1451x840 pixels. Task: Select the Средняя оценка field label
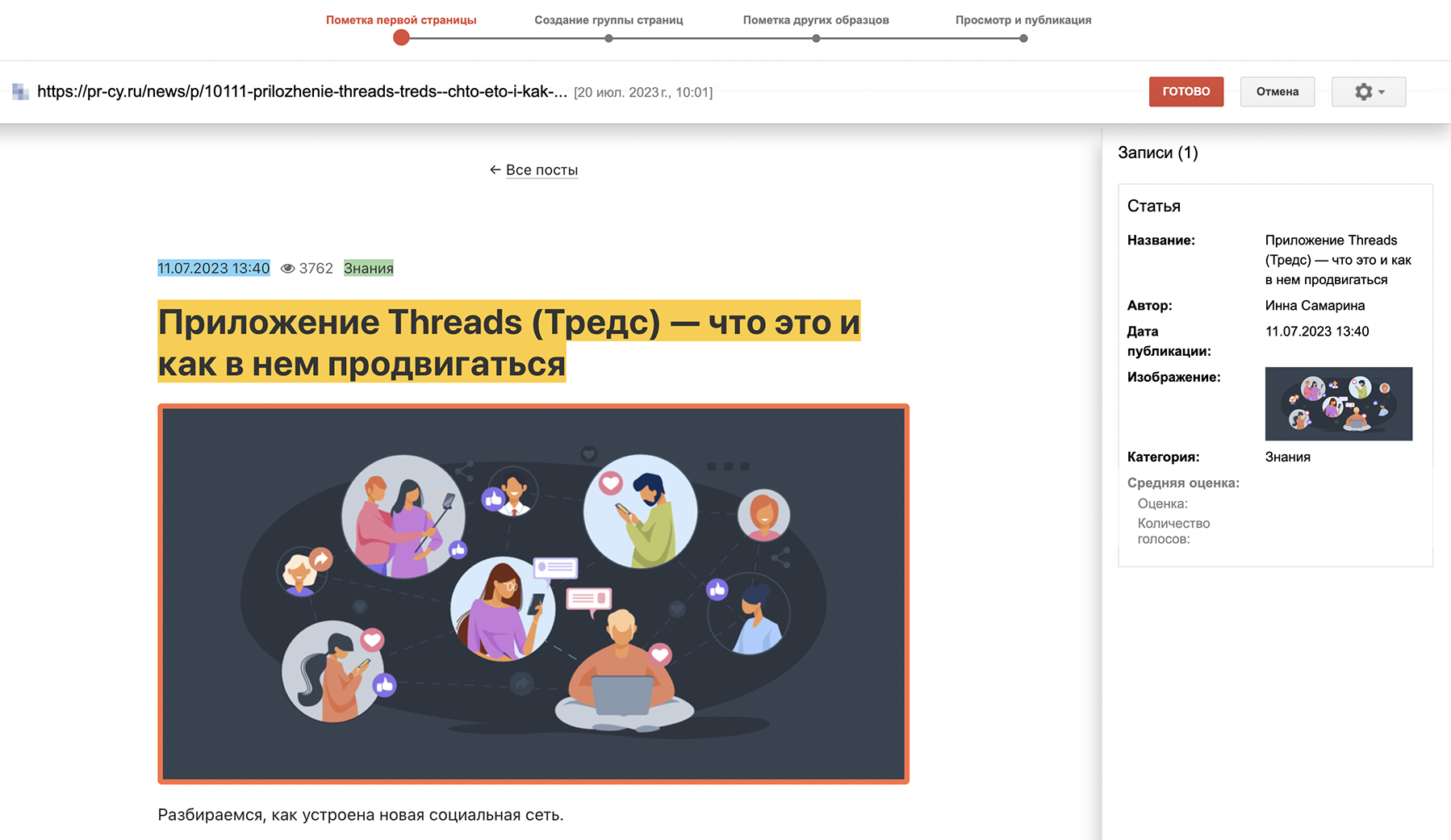1182,483
